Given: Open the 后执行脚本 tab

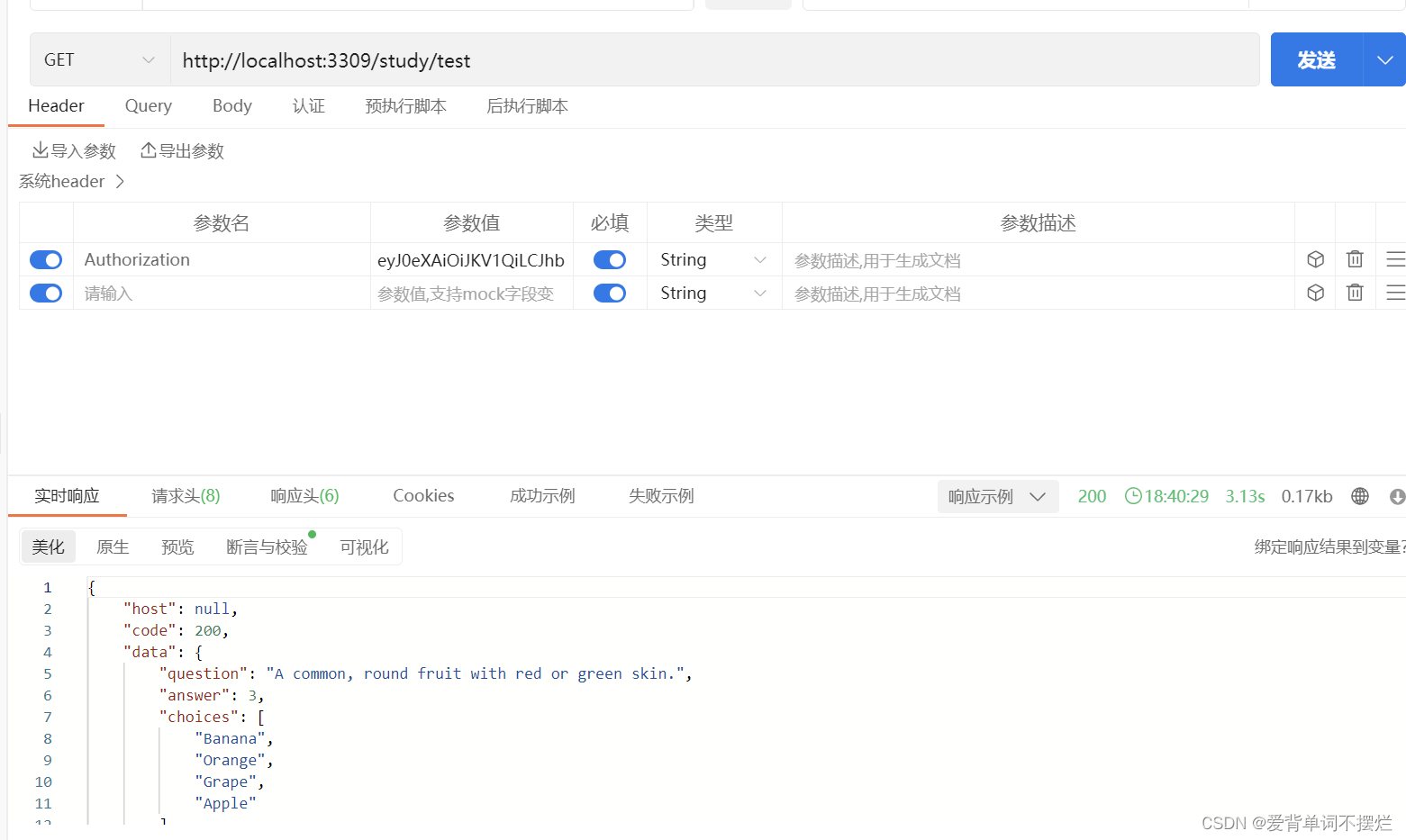Looking at the screenshot, I should 528,106.
